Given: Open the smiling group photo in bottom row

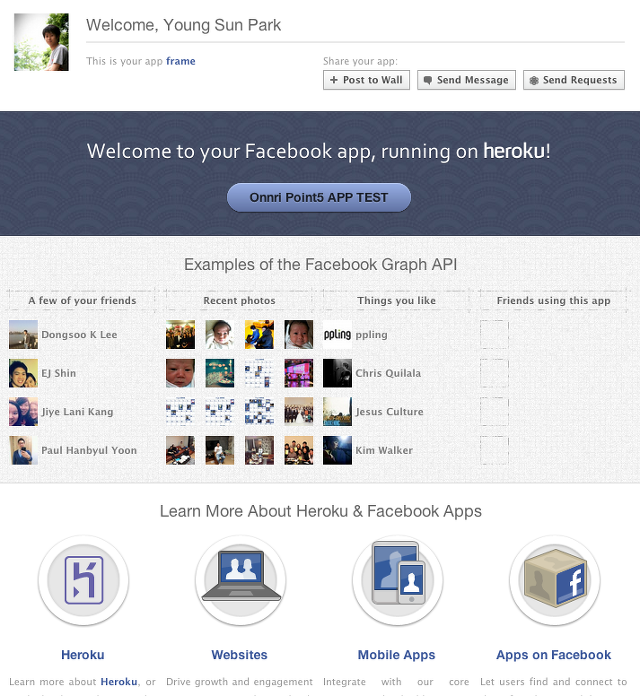Looking at the screenshot, I should tap(299, 450).
